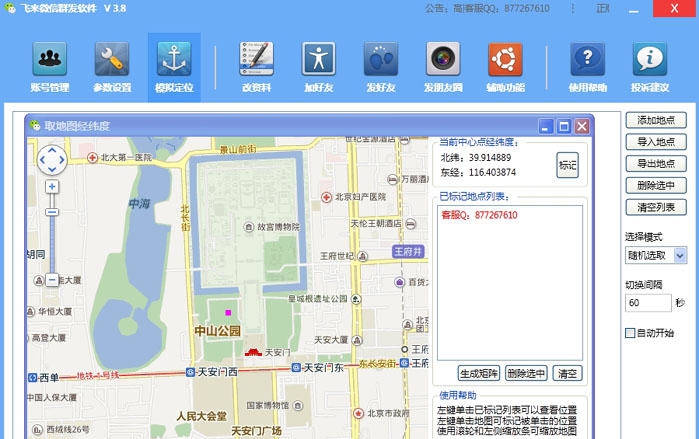Click 北大第一医院 hospital marker on map
Screen dimensions: 699x439
(x=92, y=157)
